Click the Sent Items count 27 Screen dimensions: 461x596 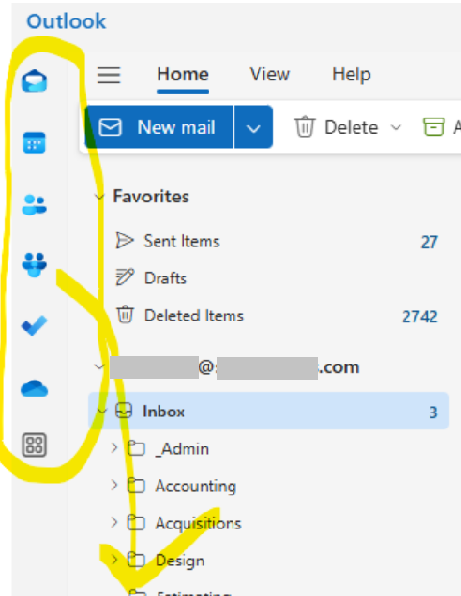pos(429,242)
